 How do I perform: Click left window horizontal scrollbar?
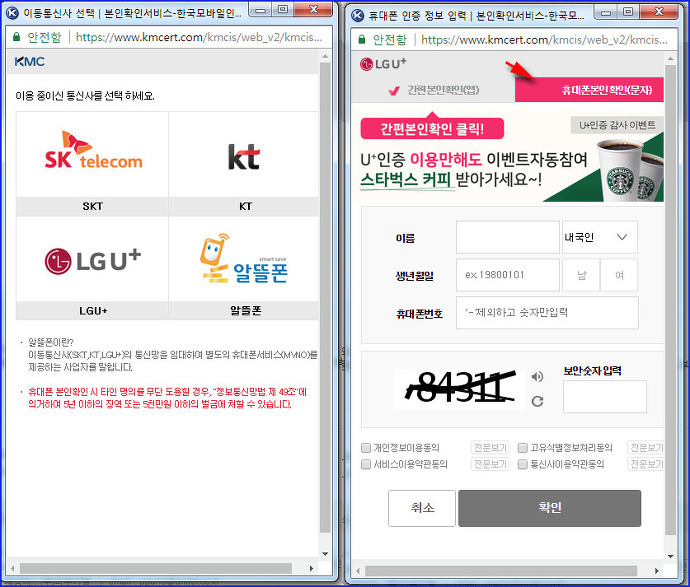pos(156,569)
